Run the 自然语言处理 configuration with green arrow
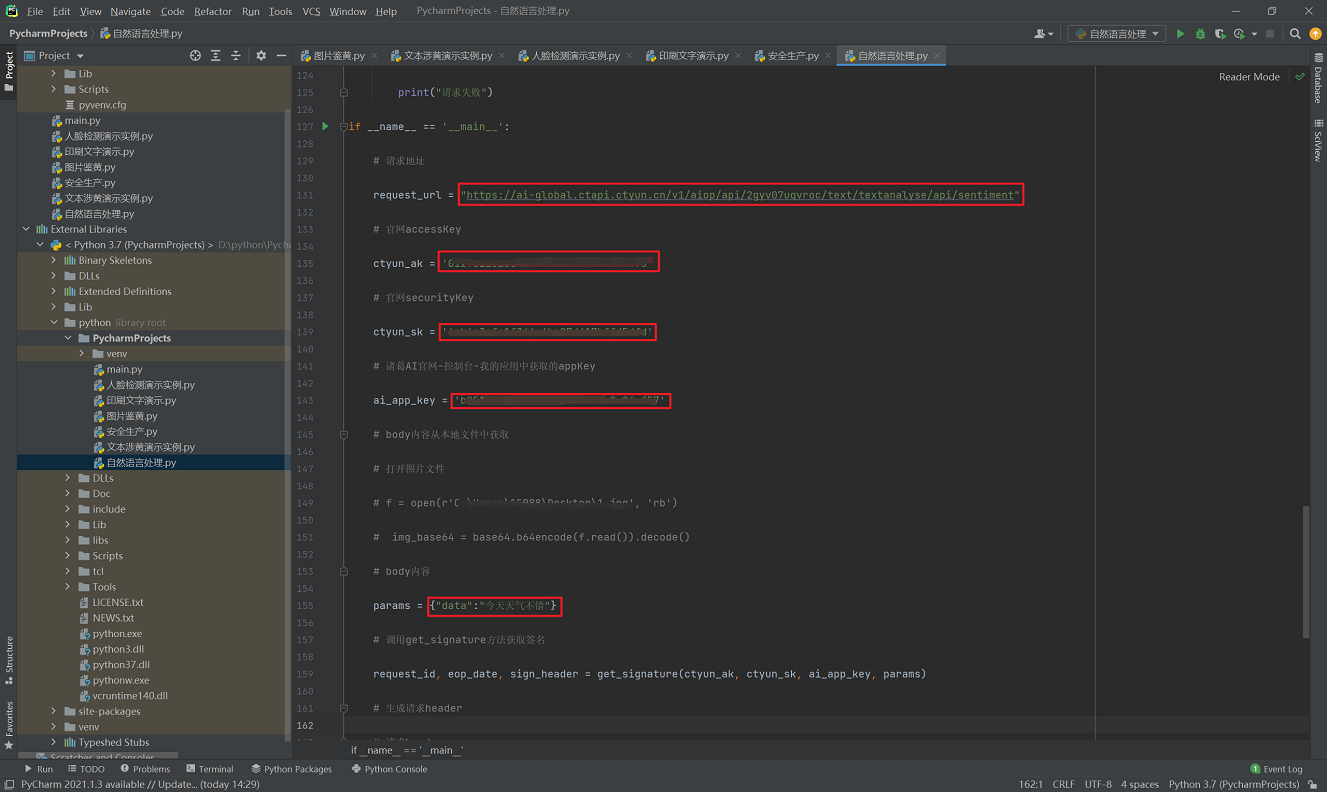The width and height of the screenshot is (1329, 792). [x=1180, y=34]
